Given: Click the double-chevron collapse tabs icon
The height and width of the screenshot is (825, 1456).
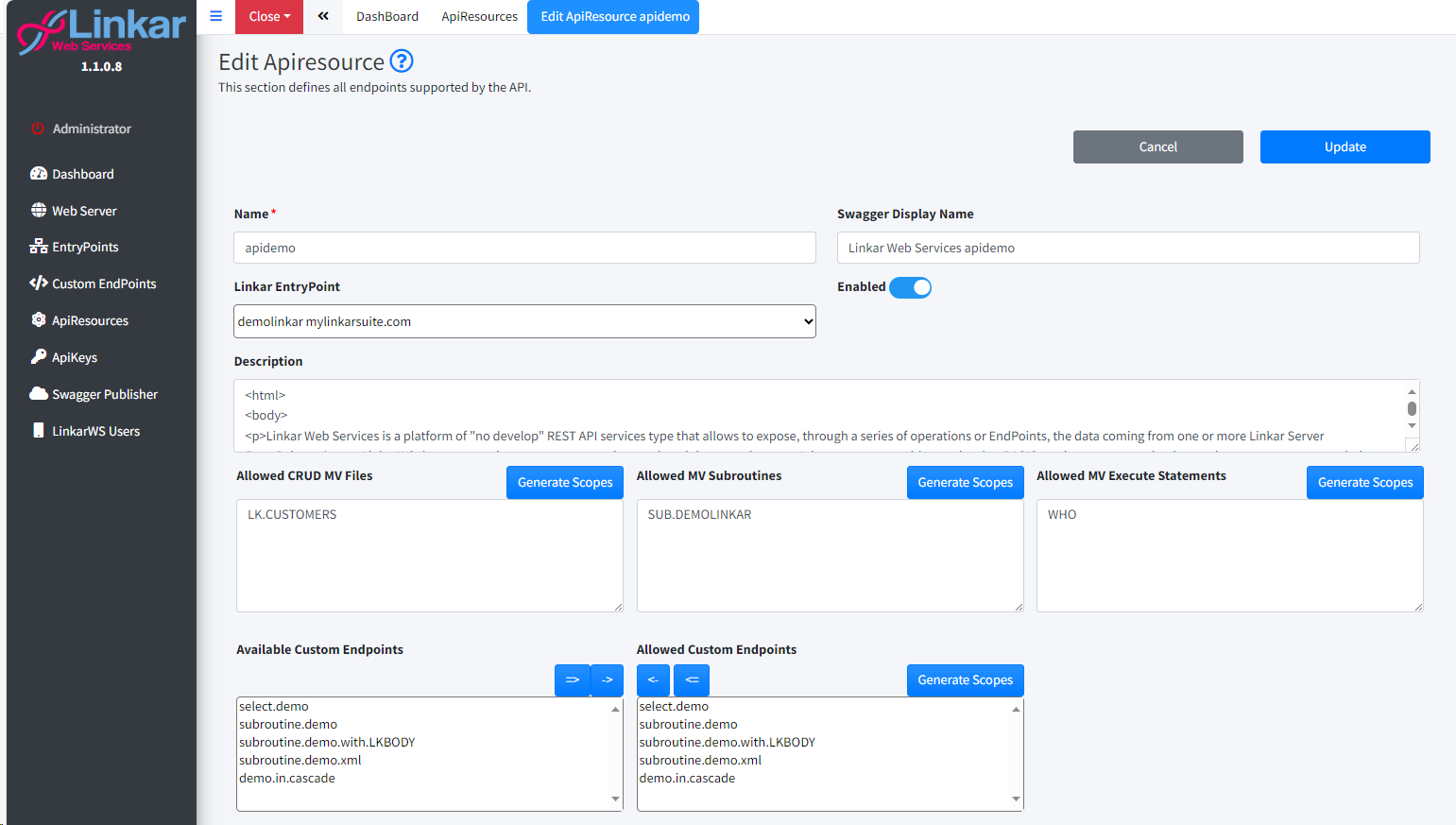Looking at the screenshot, I should [x=323, y=16].
